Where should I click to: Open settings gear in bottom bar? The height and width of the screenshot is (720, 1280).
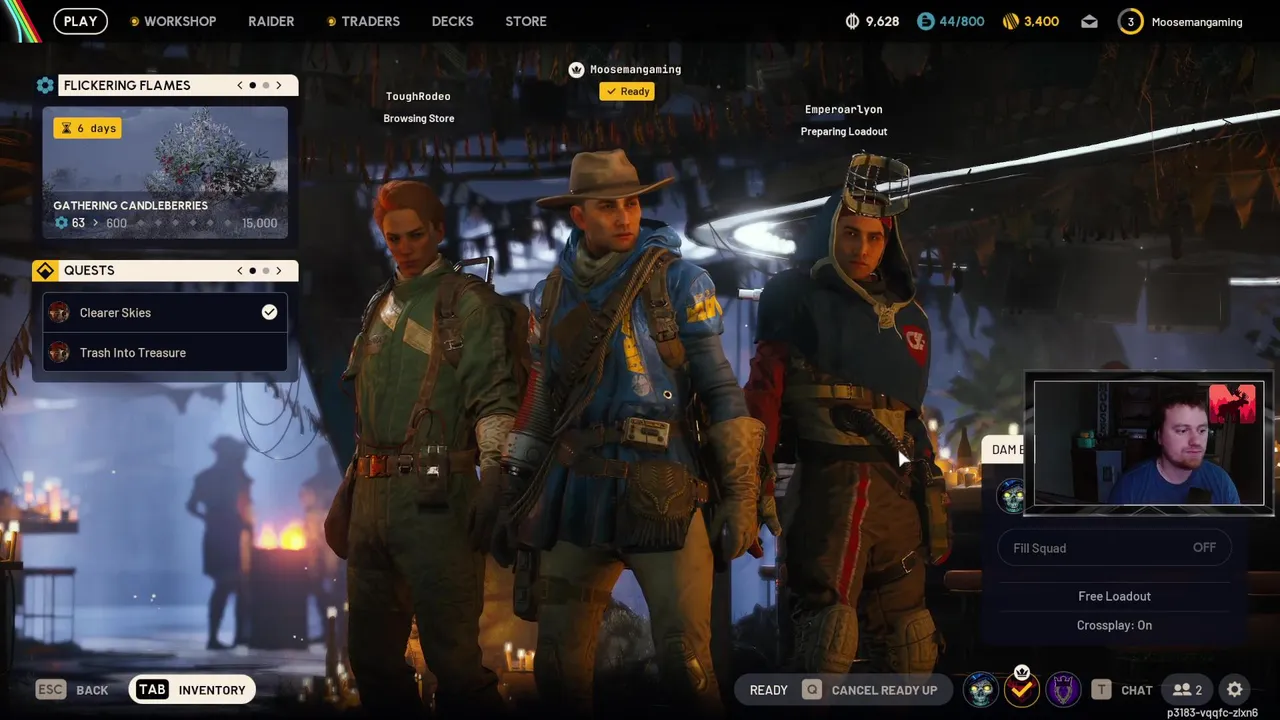pos(1235,689)
